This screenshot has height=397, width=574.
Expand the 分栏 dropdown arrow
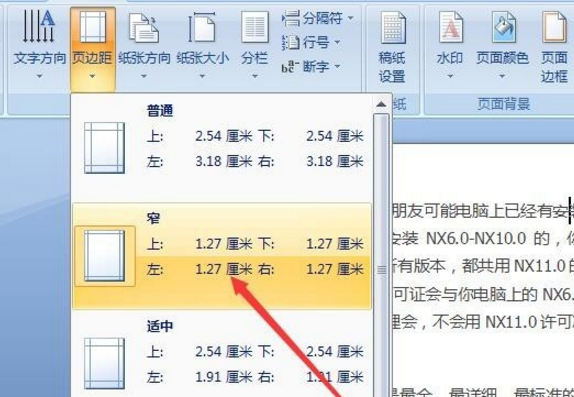tap(255, 76)
